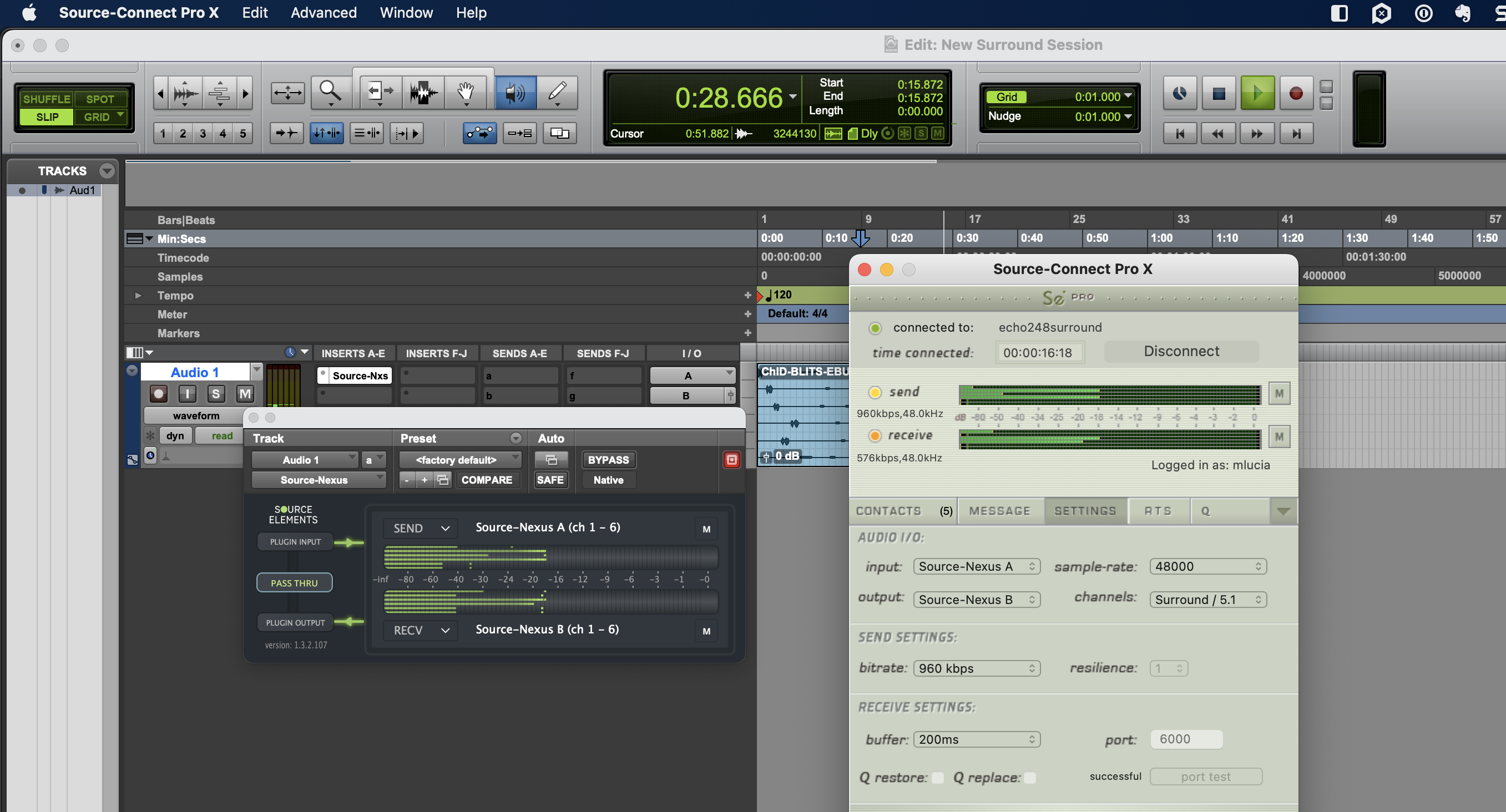Click the Stop transport button
1506x812 pixels.
pyautogui.click(x=1219, y=93)
